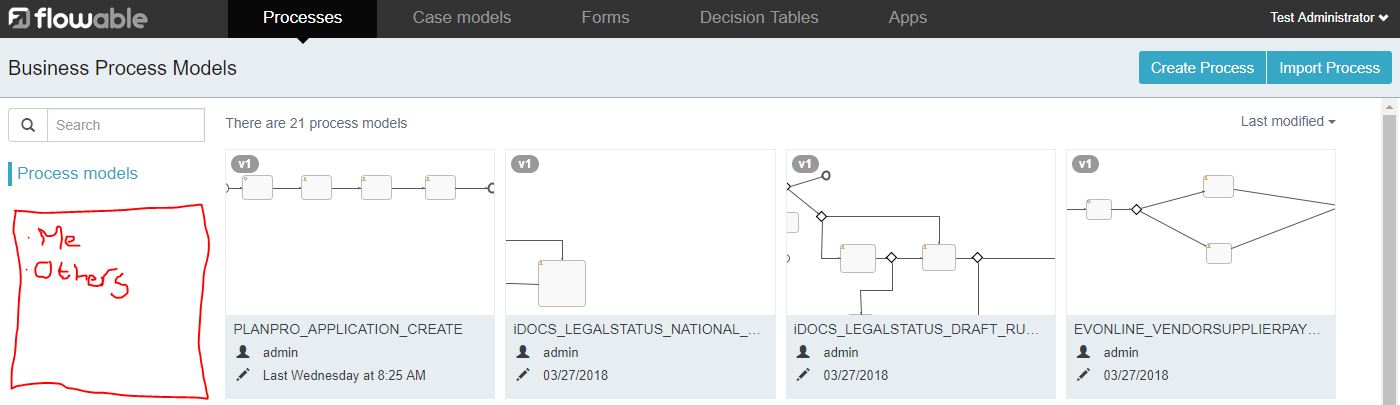Go to the Decision Tables tab
Image resolution: width=1400 pixels, height=405 pixels.
click(759, 18)
